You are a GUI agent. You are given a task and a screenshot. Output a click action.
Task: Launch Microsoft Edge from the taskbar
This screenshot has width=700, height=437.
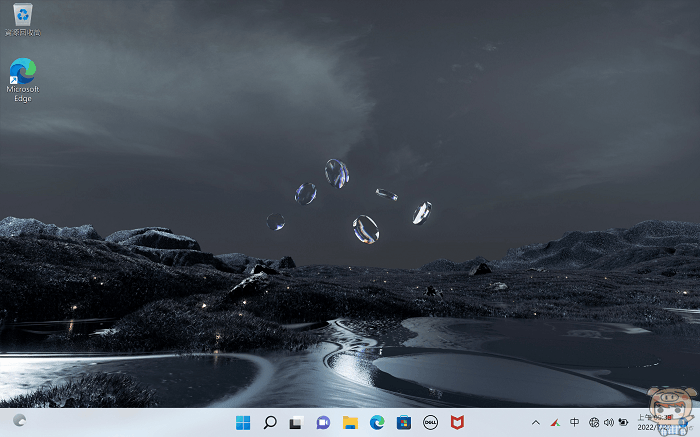[377, 422]
